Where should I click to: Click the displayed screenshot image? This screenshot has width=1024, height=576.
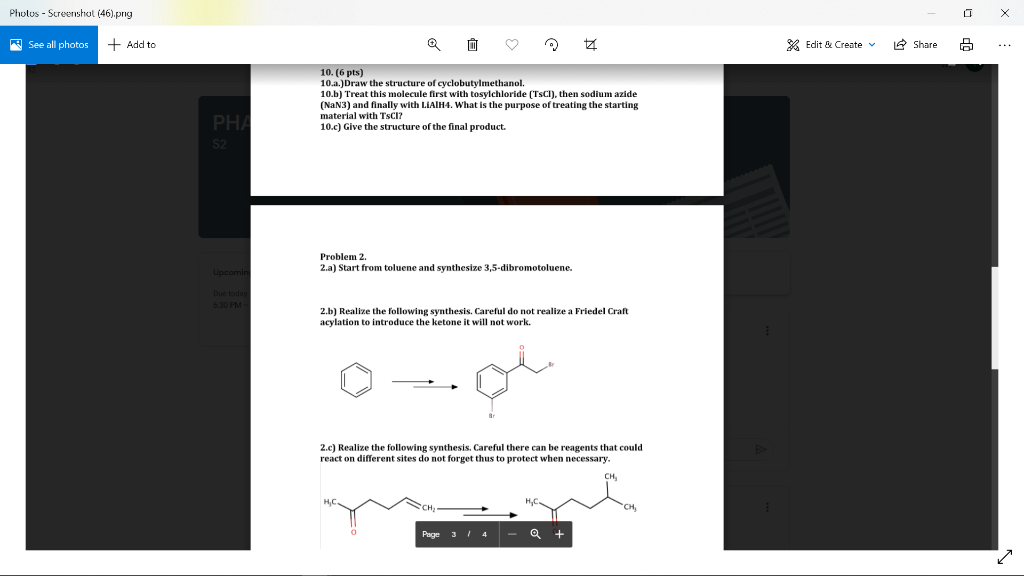[490, 300]
